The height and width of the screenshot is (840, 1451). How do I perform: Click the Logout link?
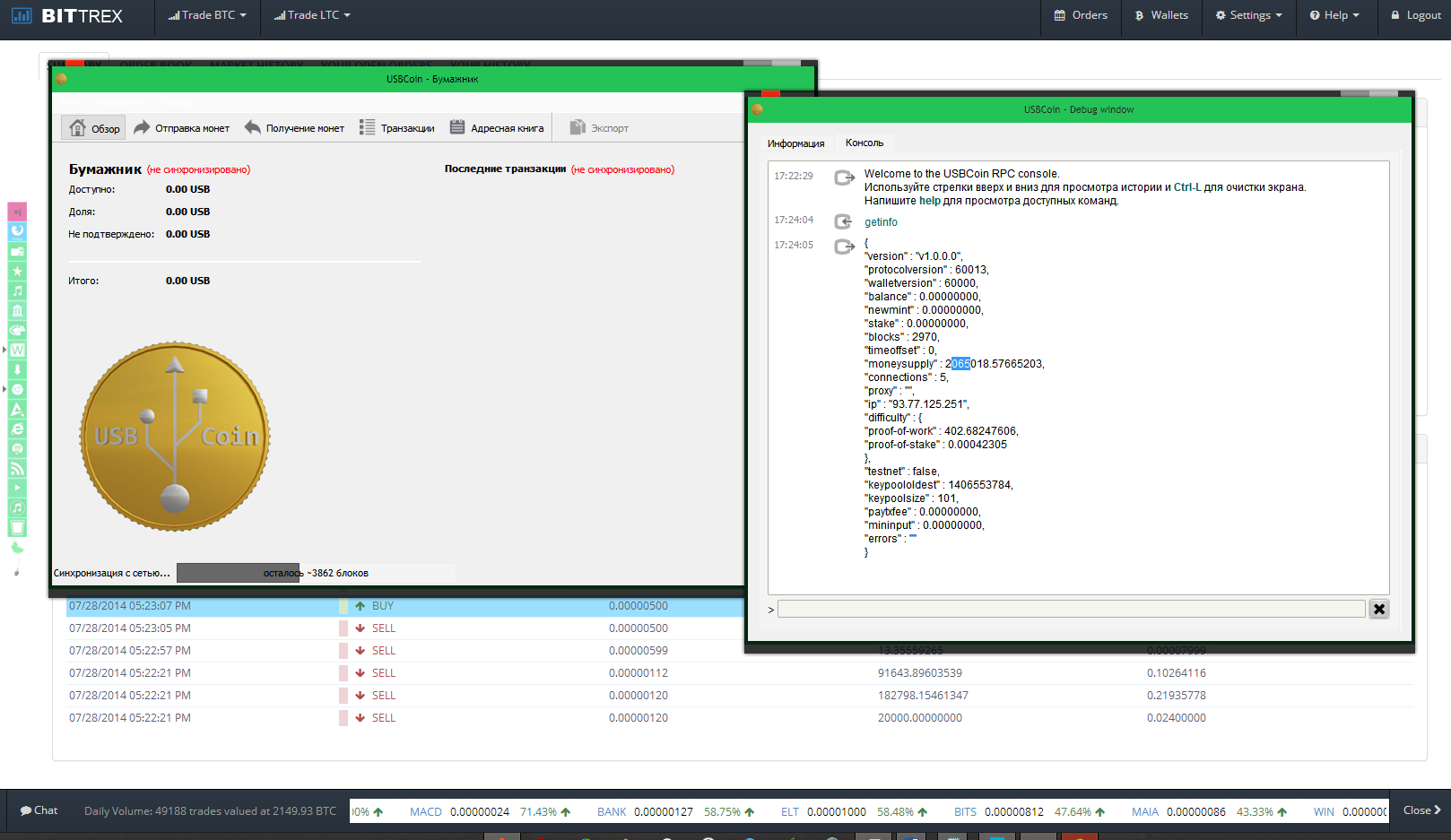point(1416,15)
